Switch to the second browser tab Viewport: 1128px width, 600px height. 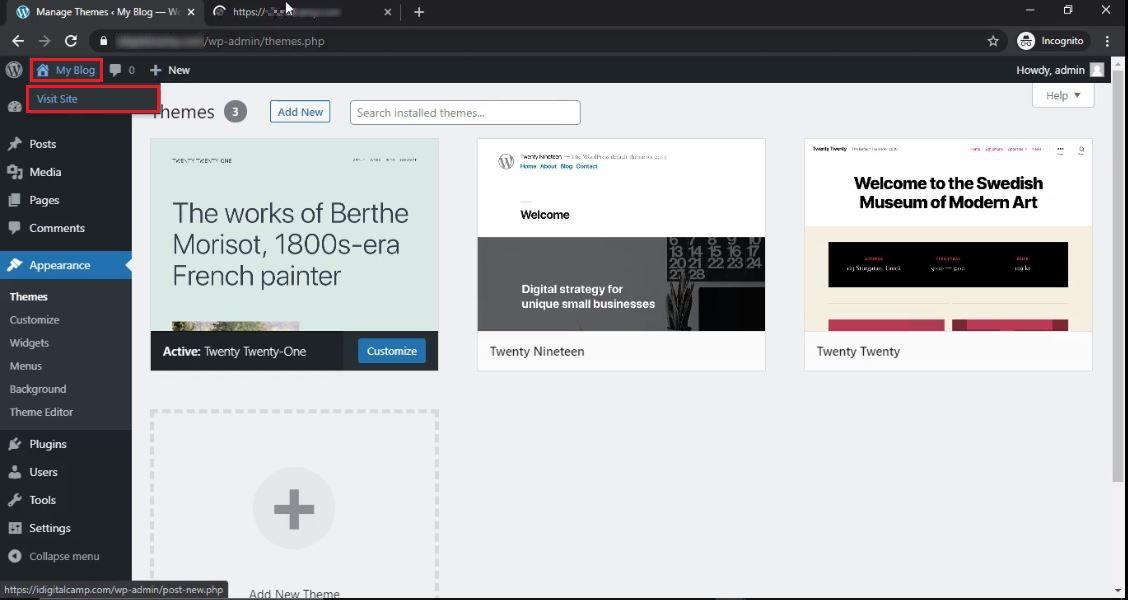pos(302,12)
